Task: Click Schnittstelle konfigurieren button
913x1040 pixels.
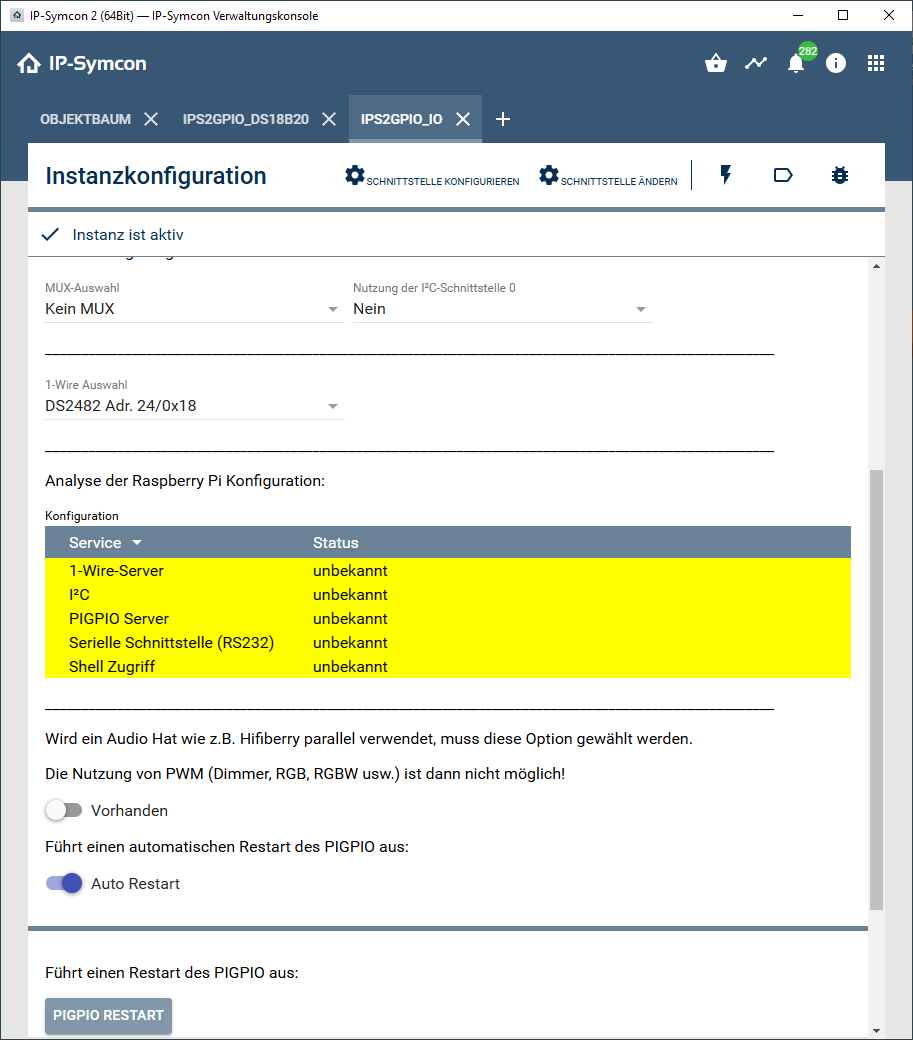Action: [432, 177]
